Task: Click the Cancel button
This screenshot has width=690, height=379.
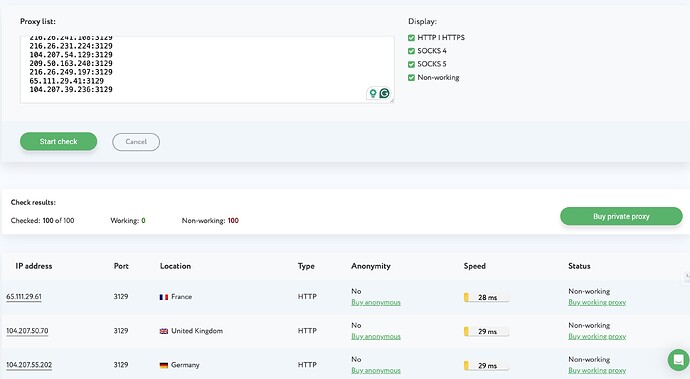Action: [136, 142]
